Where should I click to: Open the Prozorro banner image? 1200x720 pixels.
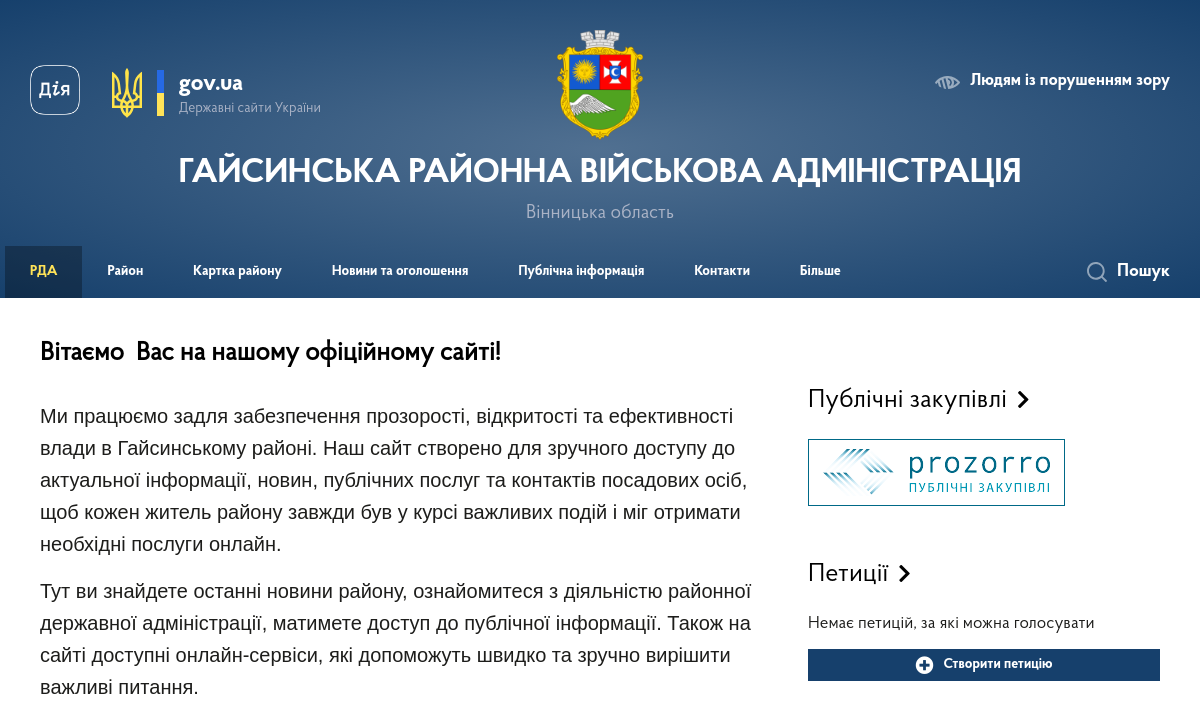936,472
